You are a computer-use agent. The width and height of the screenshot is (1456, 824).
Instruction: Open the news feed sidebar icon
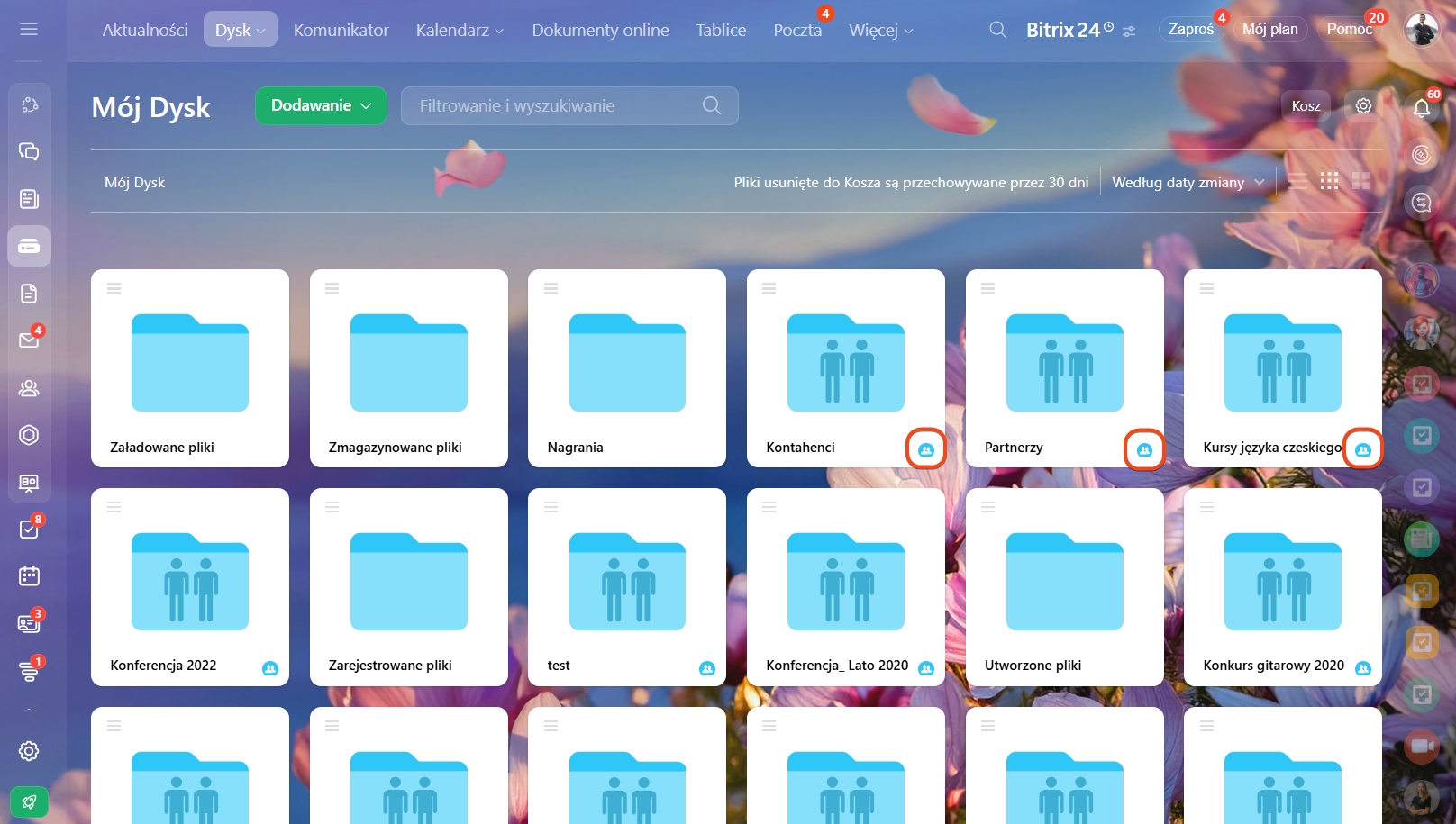[x=29, y=199]
